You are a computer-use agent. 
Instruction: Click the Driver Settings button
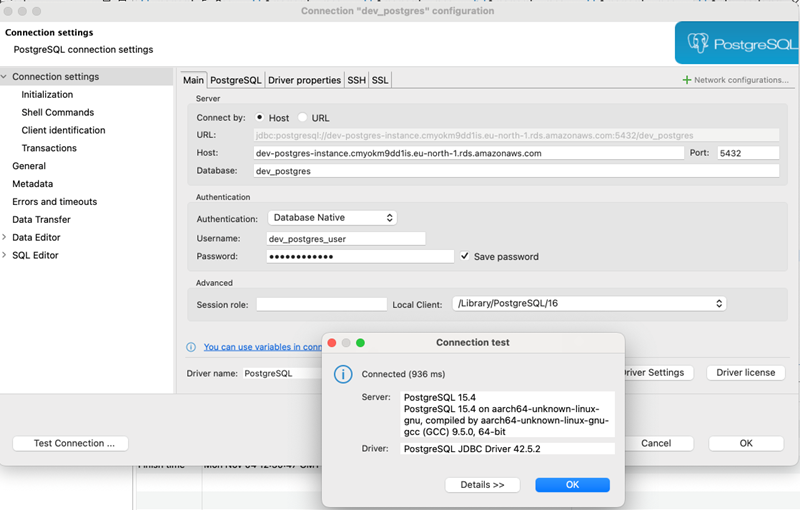tap(659, 373)
